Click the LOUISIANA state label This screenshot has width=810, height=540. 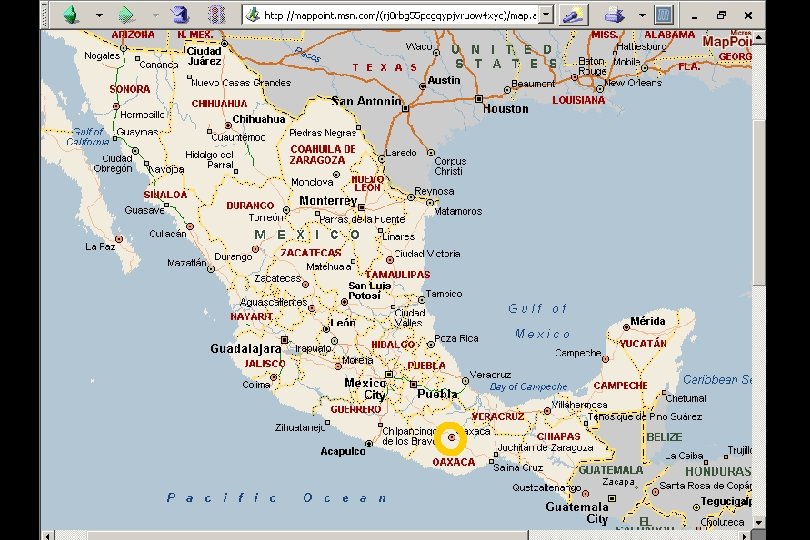tap(579, 100)
